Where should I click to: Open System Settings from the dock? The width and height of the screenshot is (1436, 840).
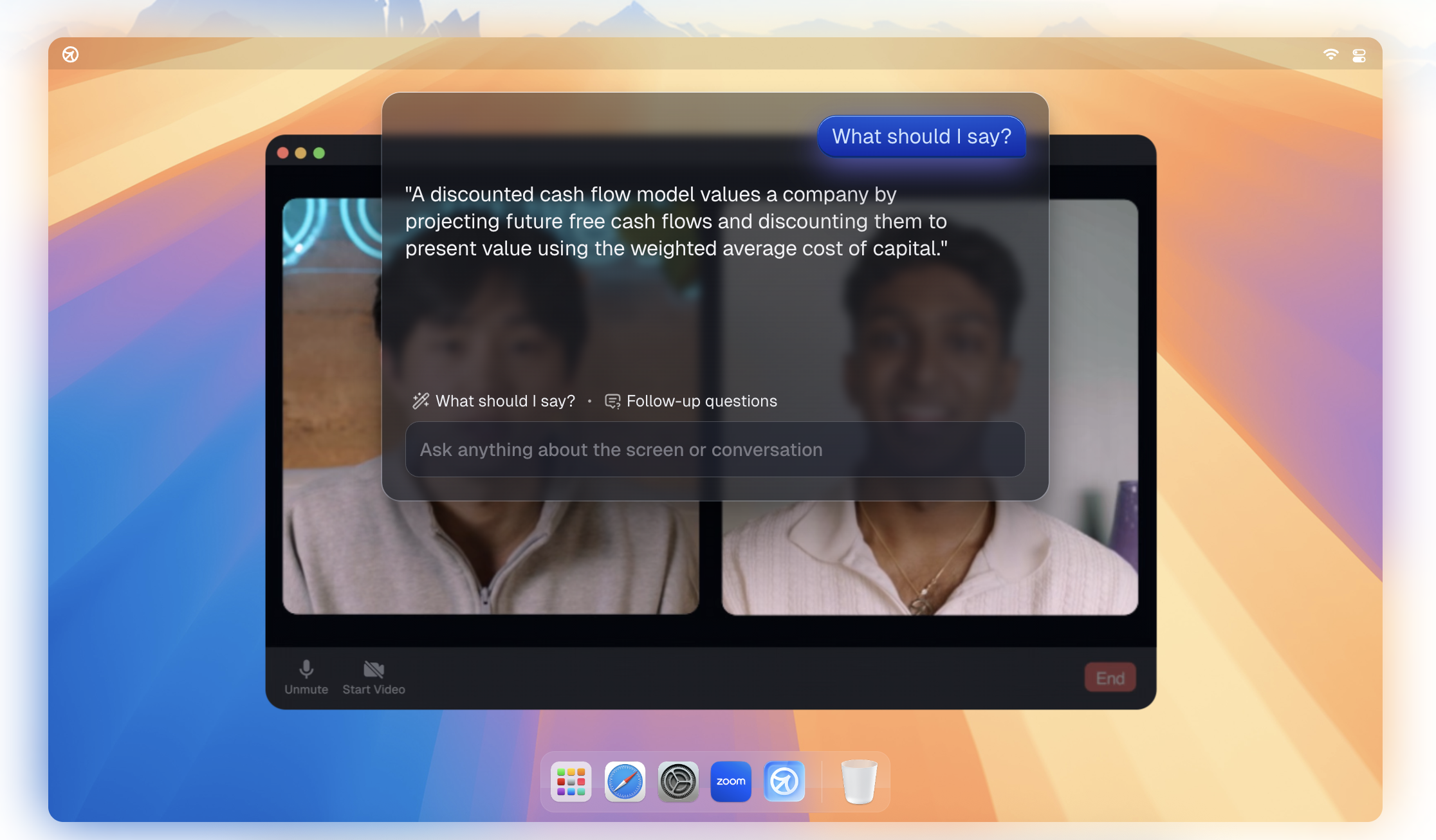[677, 781]
